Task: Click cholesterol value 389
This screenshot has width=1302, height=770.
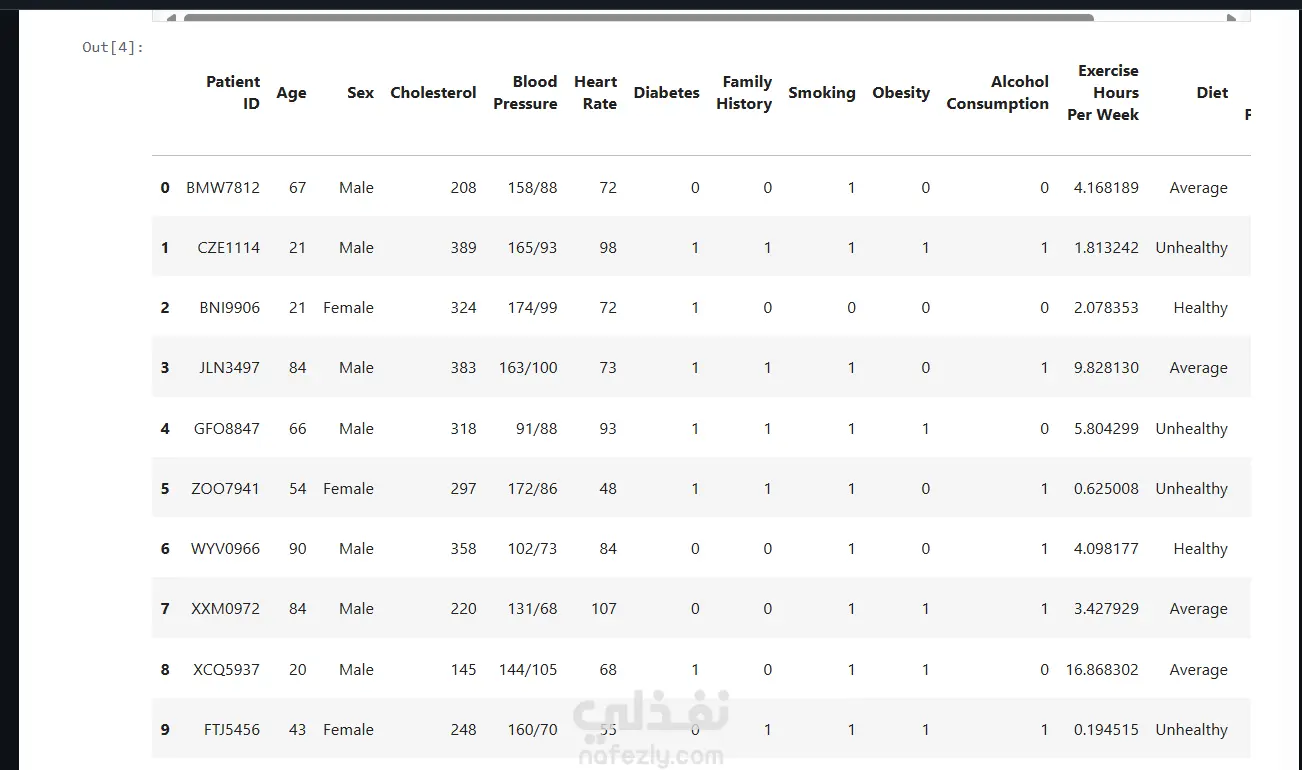Action: click(x=463, y=248)
